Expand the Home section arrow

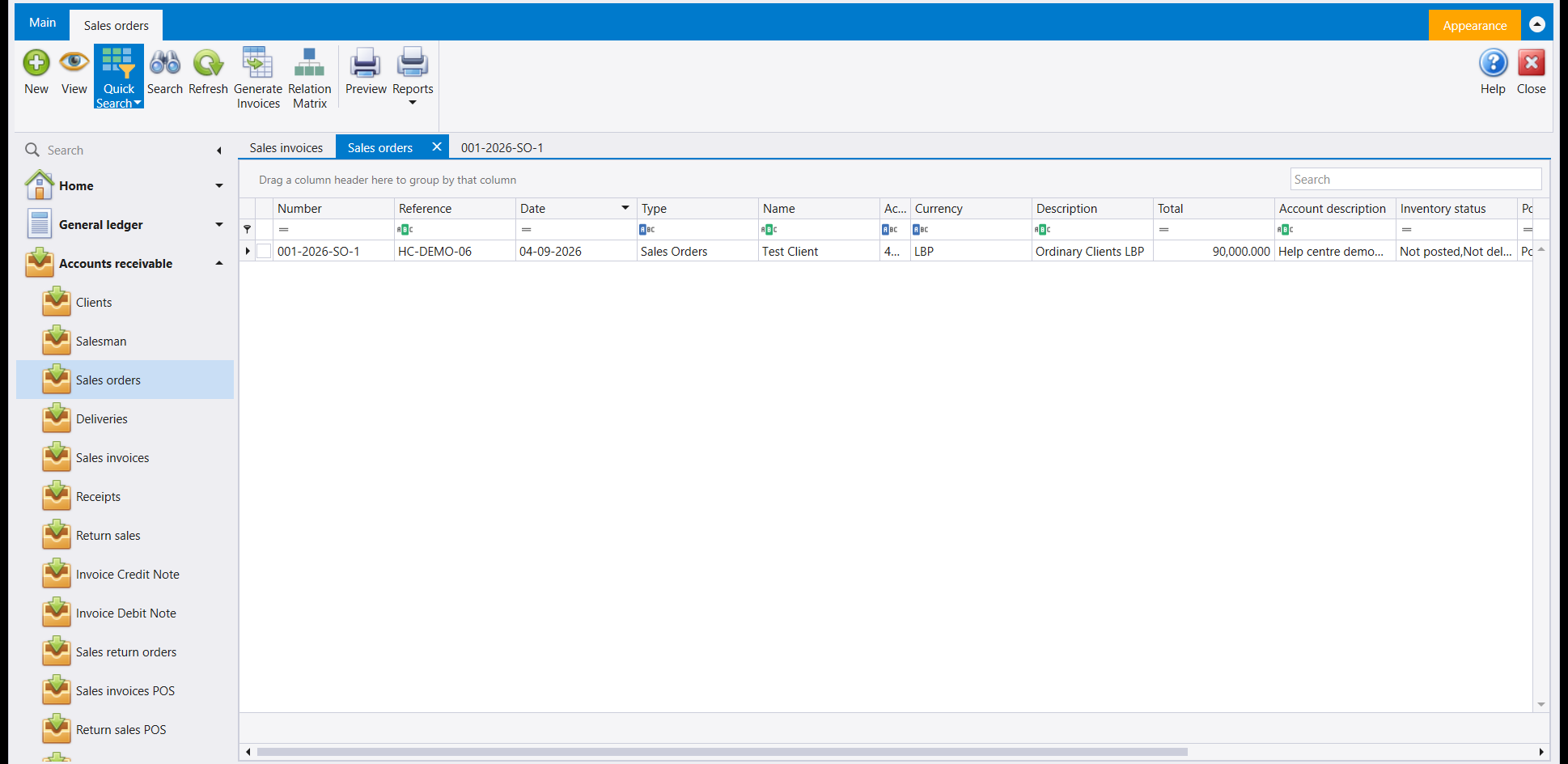219,186
